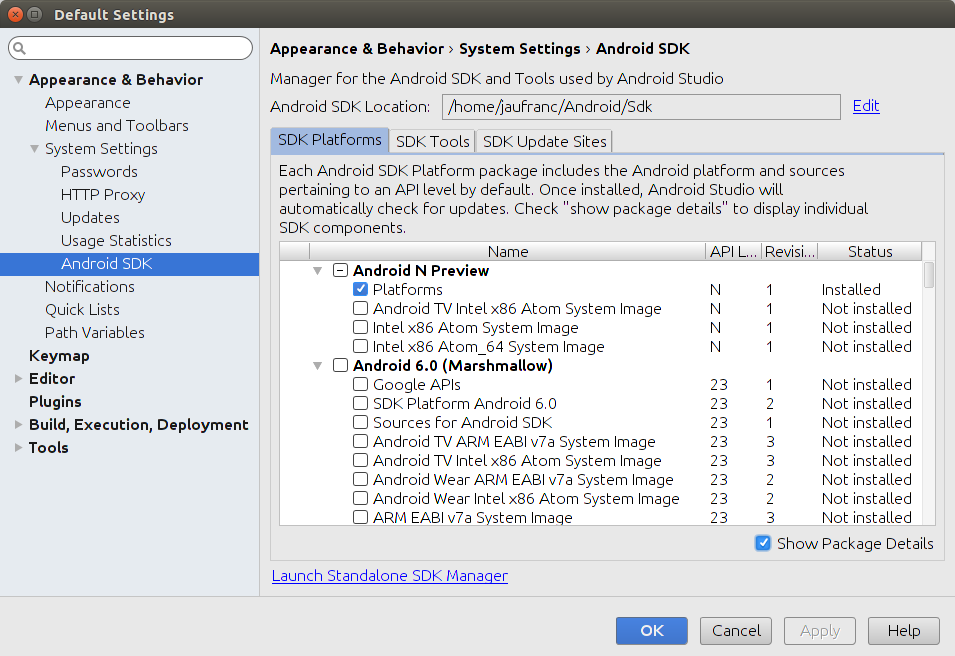Enable Sources for Android SDK checkbox
Screen dimensions: 955x656
pos(360,422)
